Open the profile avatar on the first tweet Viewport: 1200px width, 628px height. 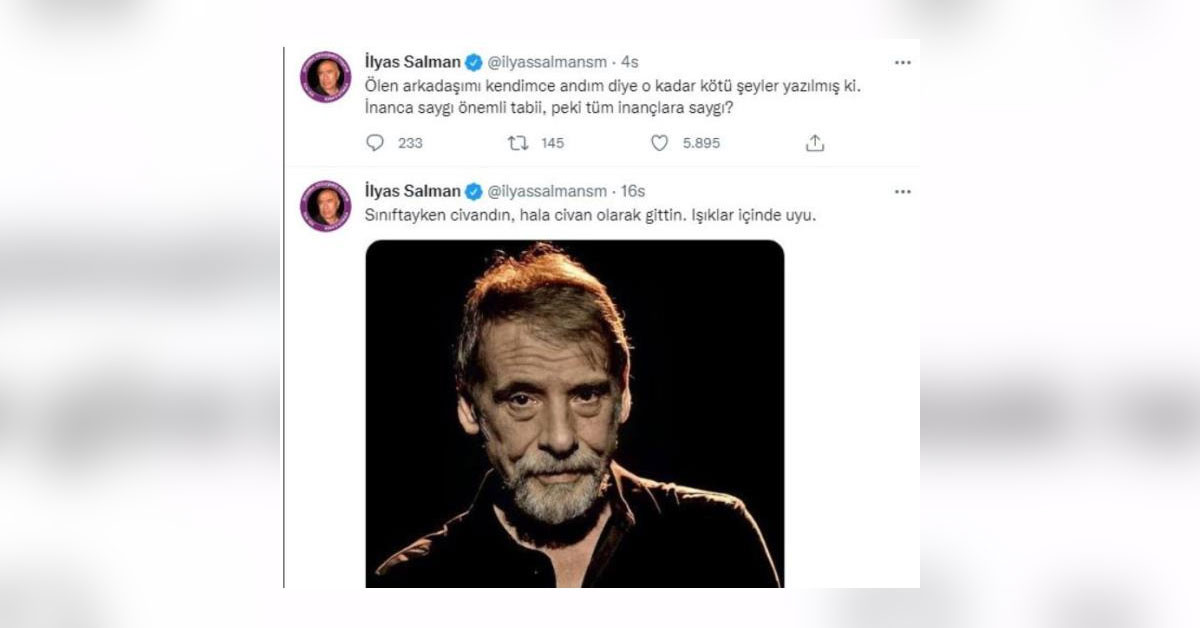coord(326,77)
